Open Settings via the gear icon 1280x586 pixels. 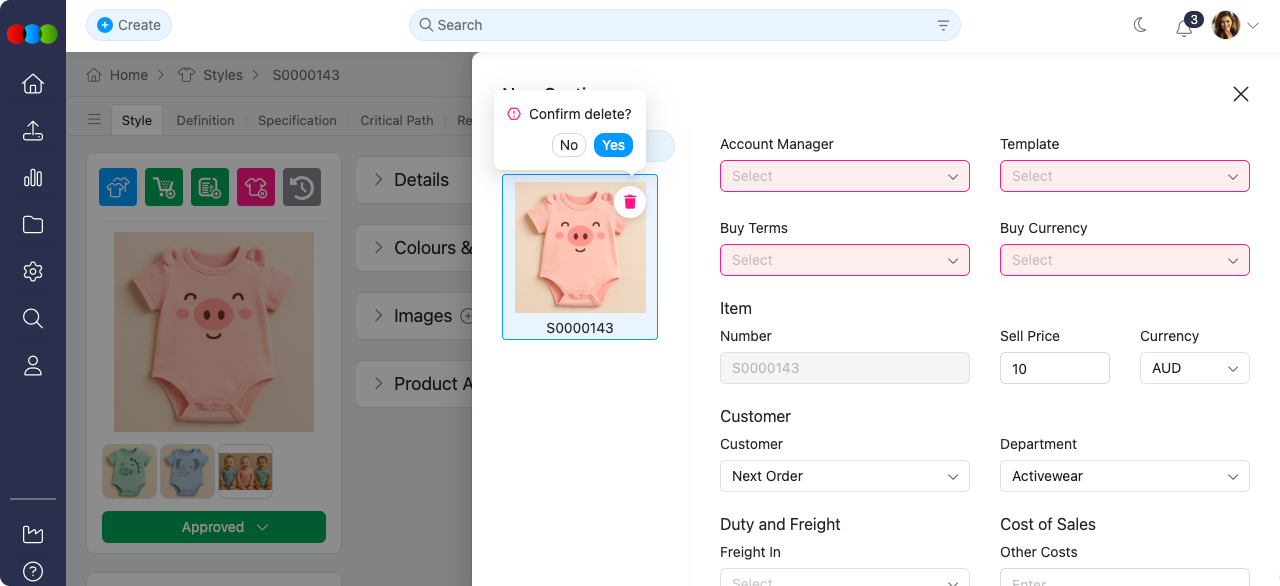click(33, 271)
